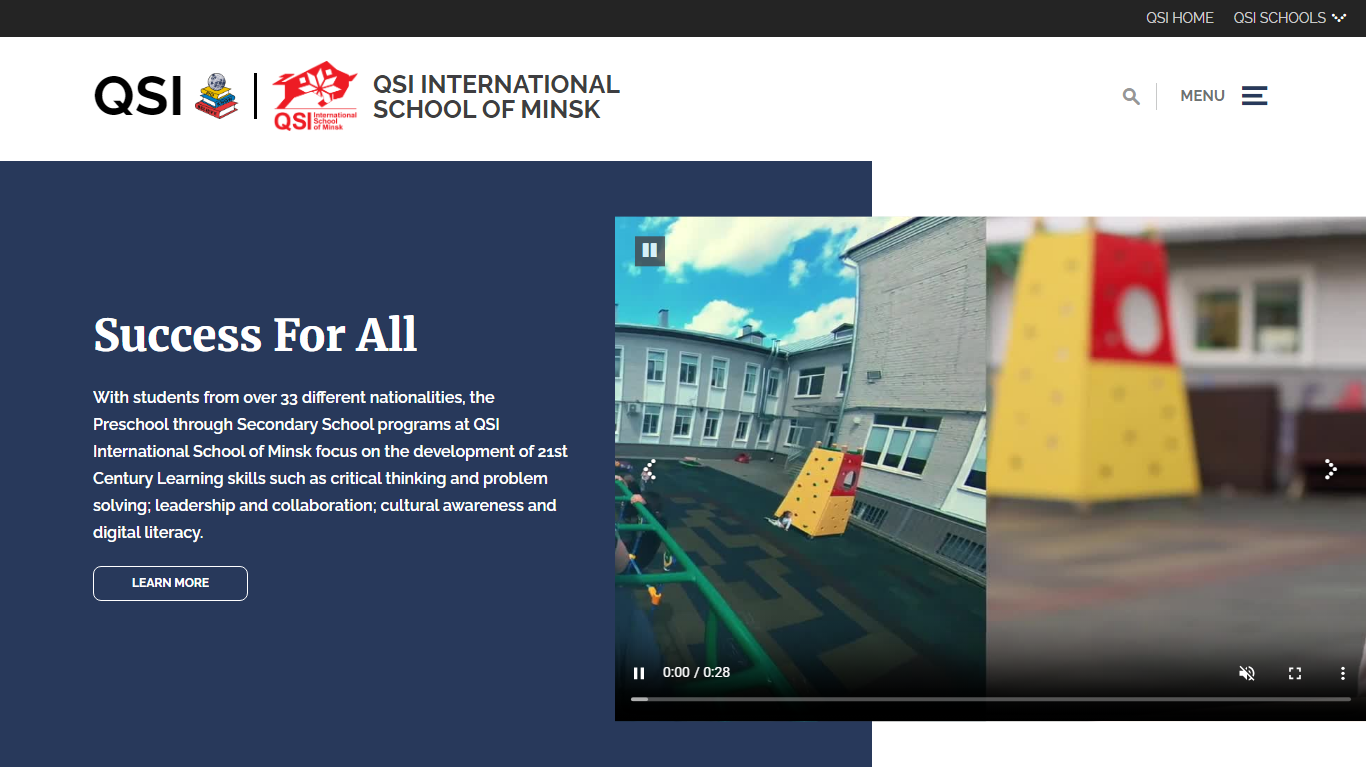Click the video time display 0:00 / 0:28
1366x768 pixels.
(696, 673)
